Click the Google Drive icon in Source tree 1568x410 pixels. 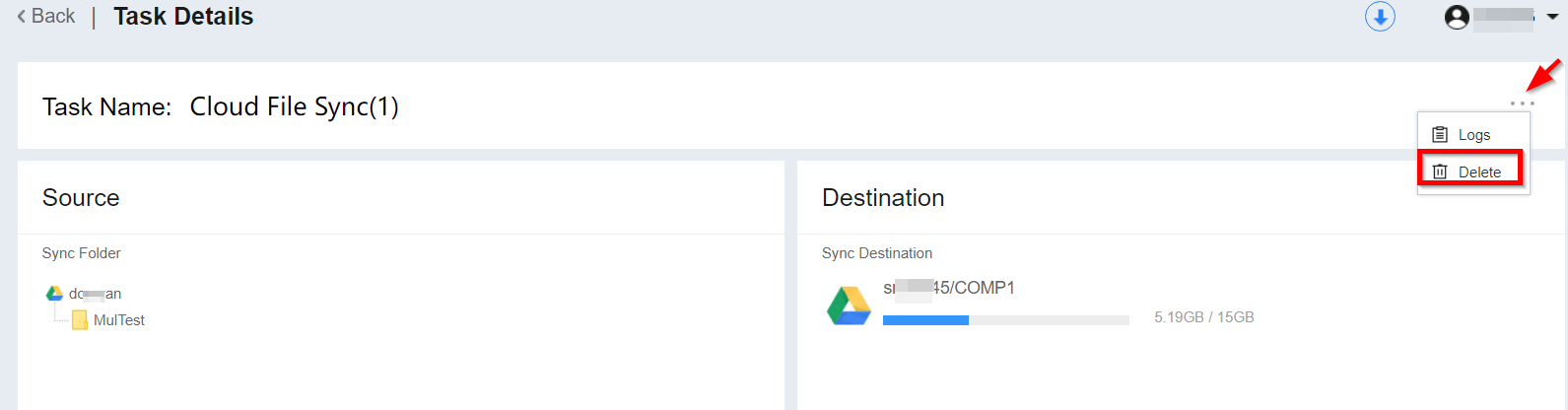54,294
